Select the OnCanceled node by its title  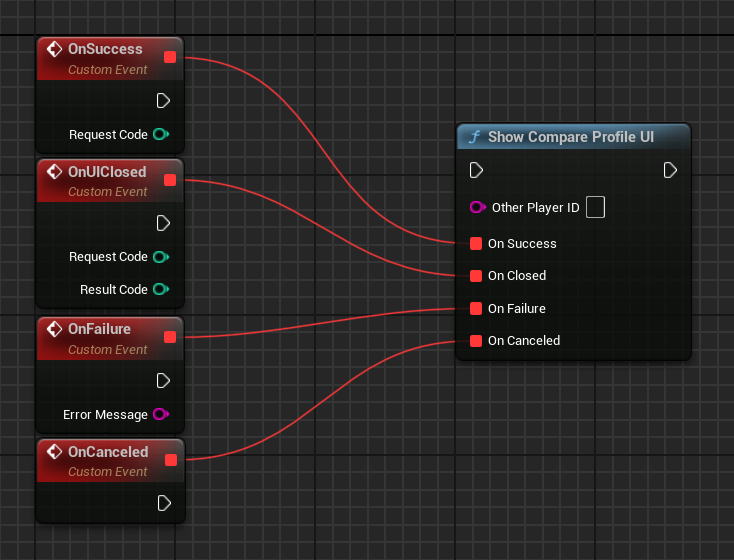pyautogui.click(x=108, y=452)
